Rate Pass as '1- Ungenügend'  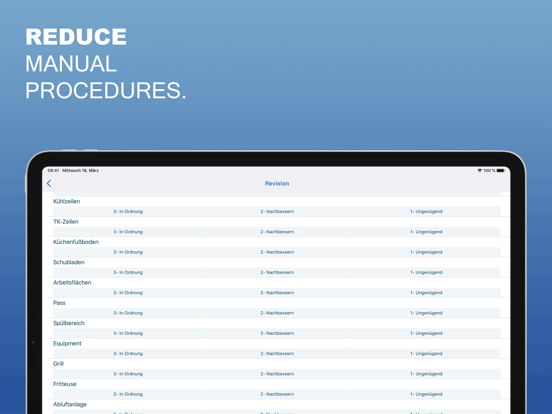point(426,313)
